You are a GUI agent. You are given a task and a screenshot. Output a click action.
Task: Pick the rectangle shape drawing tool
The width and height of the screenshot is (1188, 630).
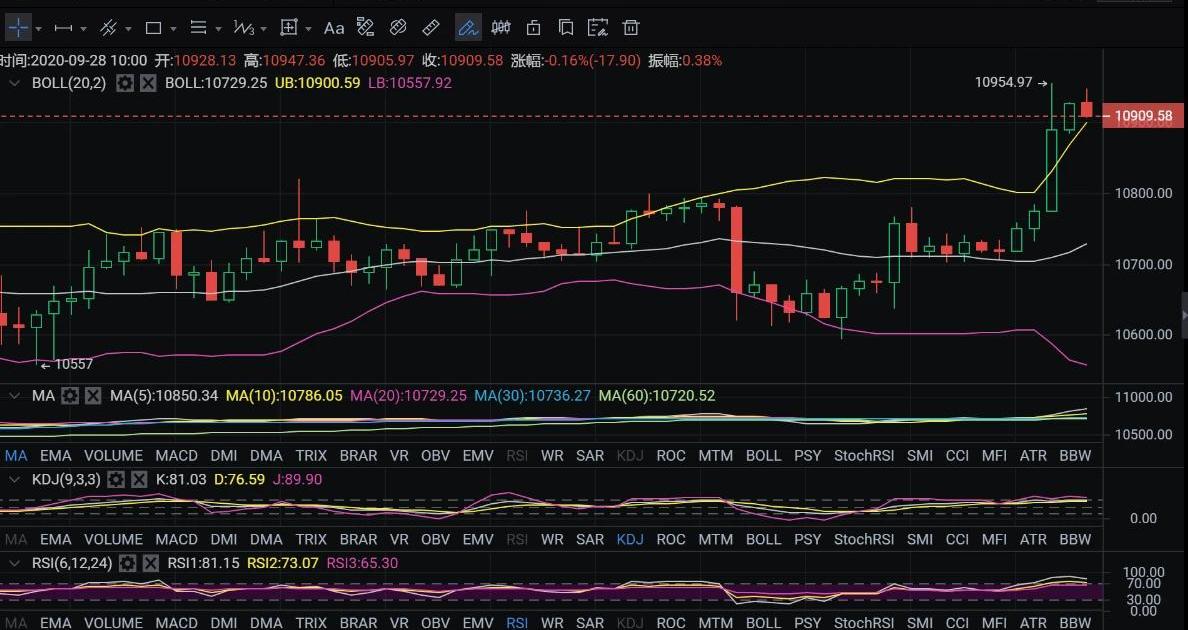153,27
